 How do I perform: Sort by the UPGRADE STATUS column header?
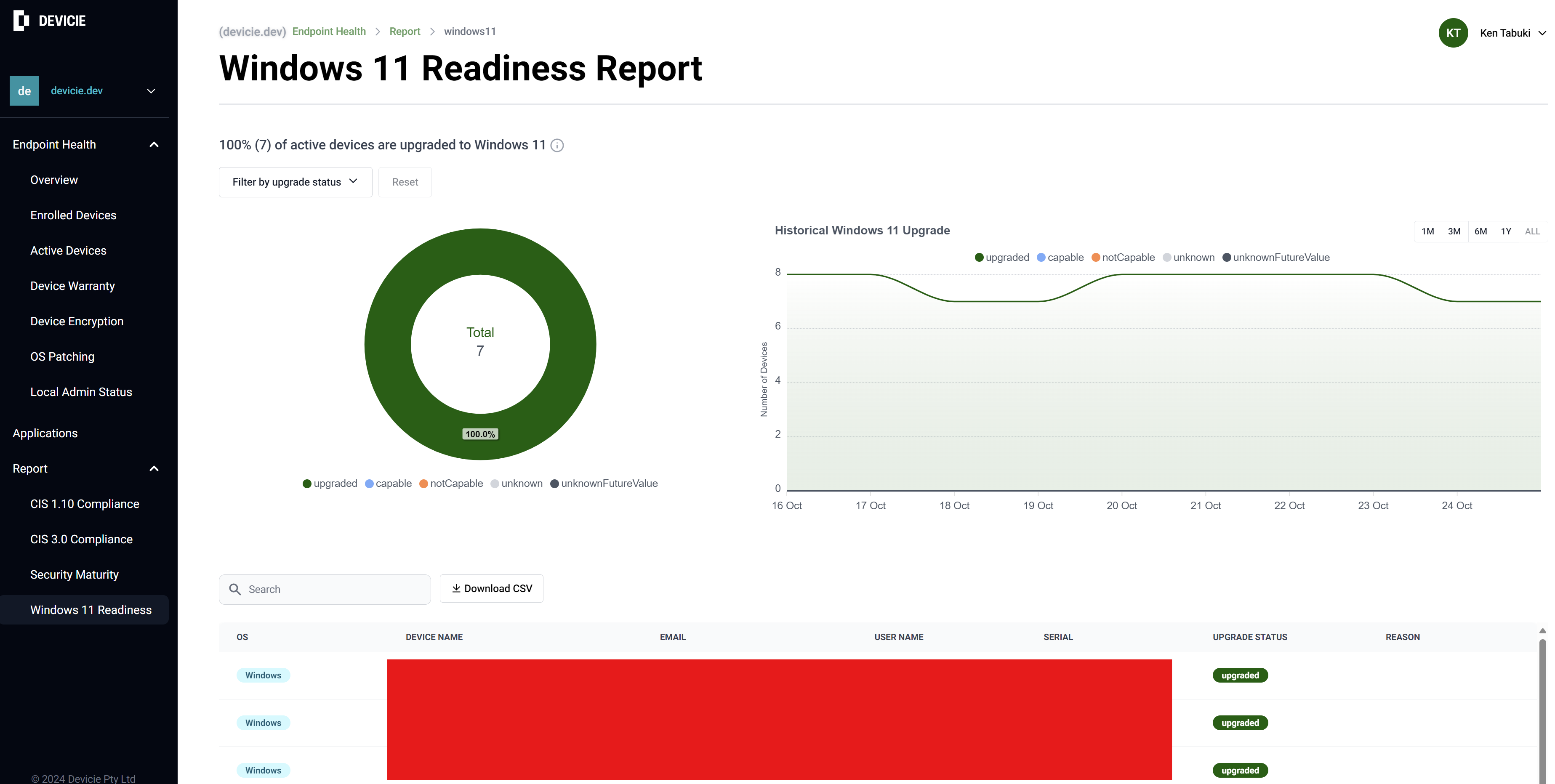coord(1249,637)
